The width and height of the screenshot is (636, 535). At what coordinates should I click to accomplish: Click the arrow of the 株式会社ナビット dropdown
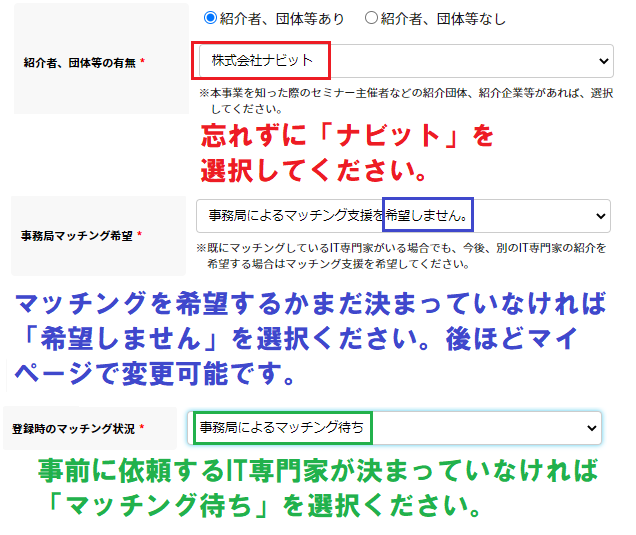[603, 61]
